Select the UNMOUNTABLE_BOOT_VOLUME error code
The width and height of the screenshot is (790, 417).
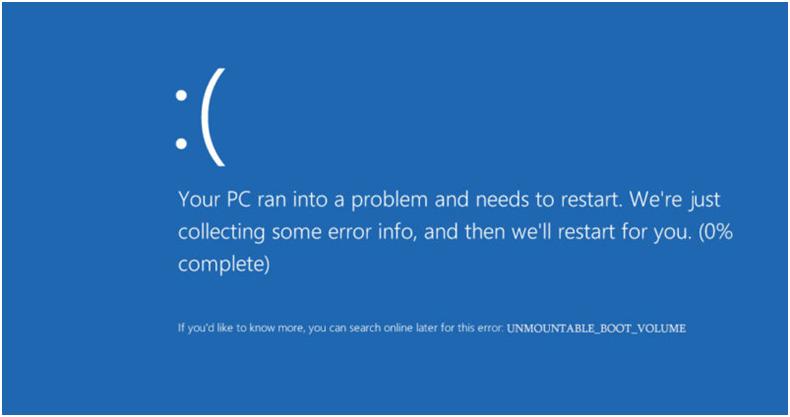tap(596, 328)
